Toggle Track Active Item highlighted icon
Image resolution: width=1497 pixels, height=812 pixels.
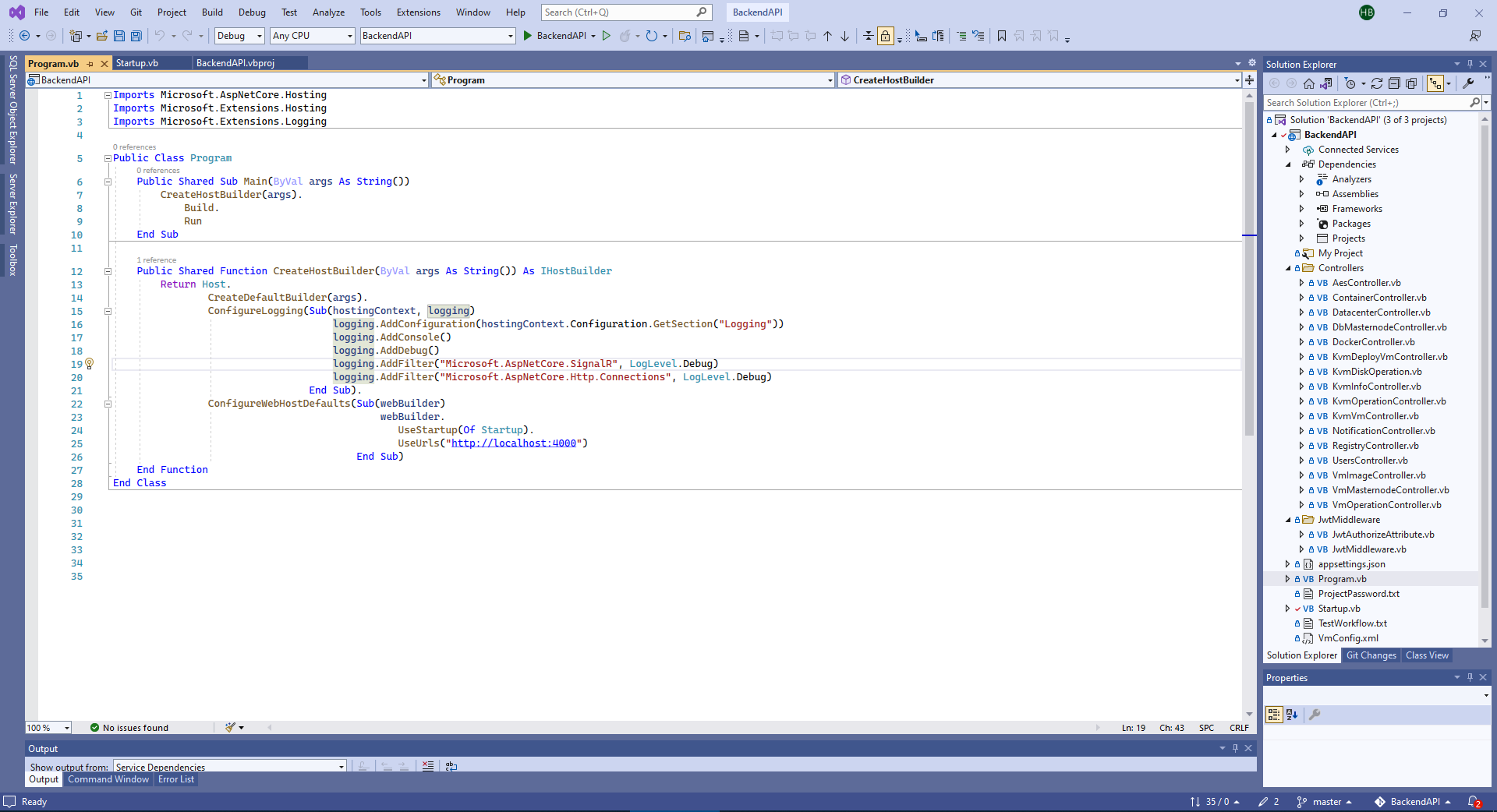click(1435, 83)
